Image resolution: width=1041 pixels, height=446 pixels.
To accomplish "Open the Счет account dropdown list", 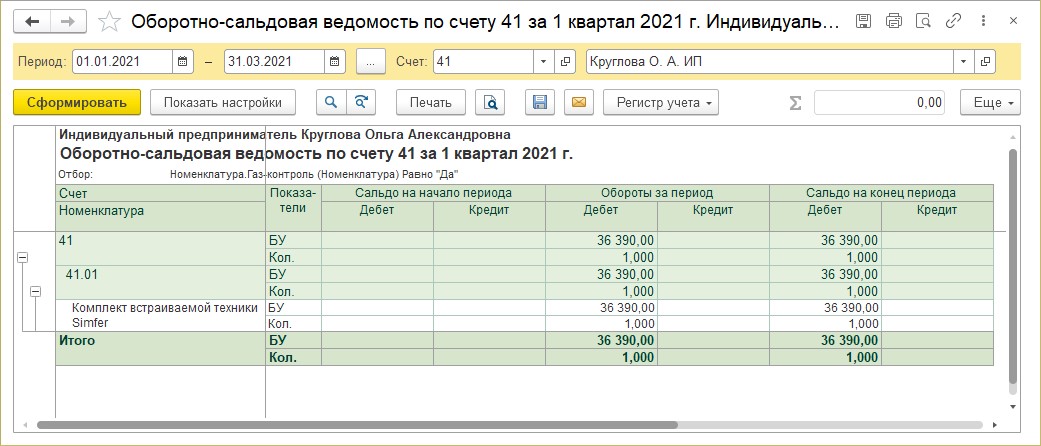I will click(543, 62).
